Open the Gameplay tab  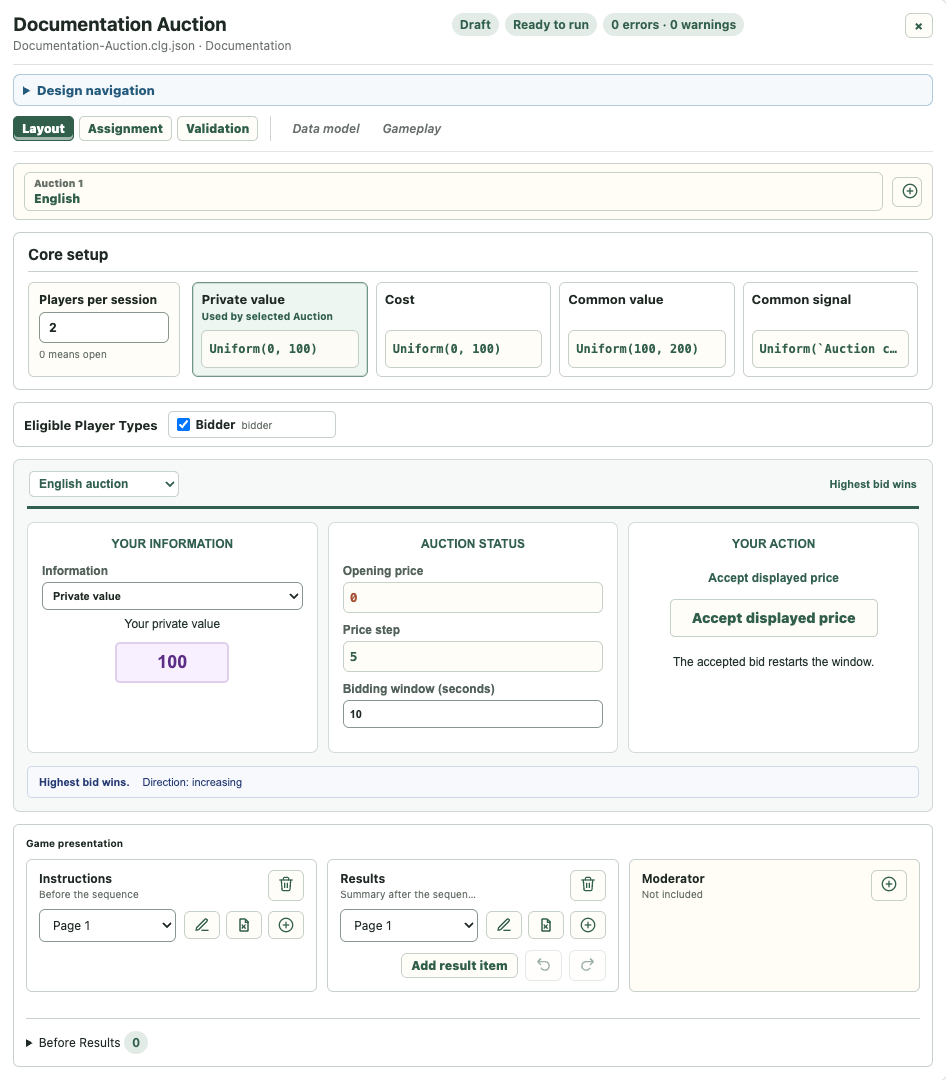(x=411, y=129)
